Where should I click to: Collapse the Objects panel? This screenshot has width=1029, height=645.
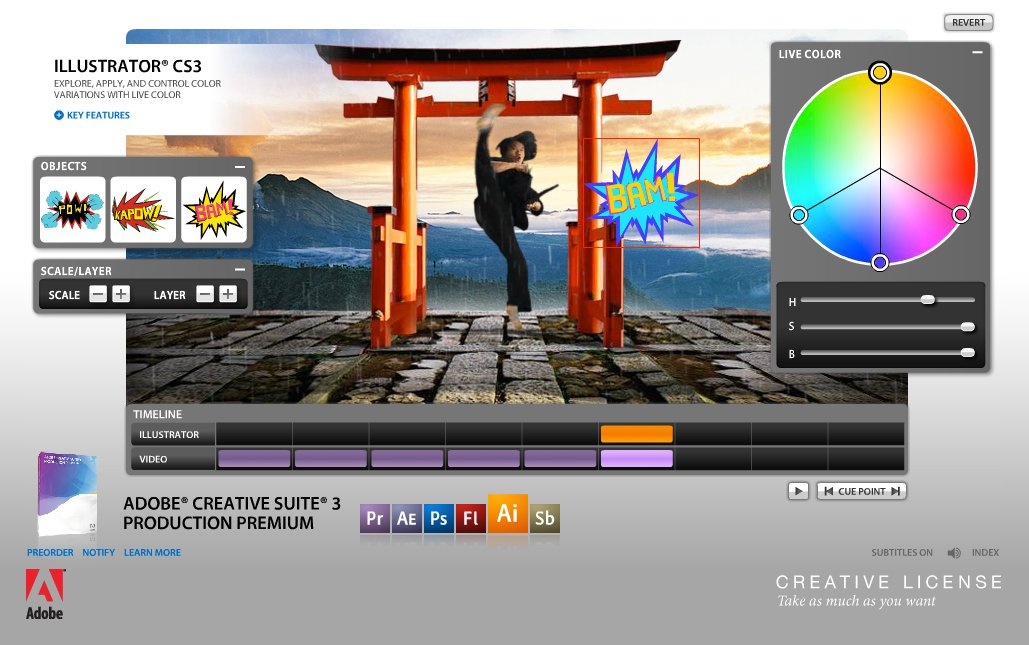coord(240,167)
